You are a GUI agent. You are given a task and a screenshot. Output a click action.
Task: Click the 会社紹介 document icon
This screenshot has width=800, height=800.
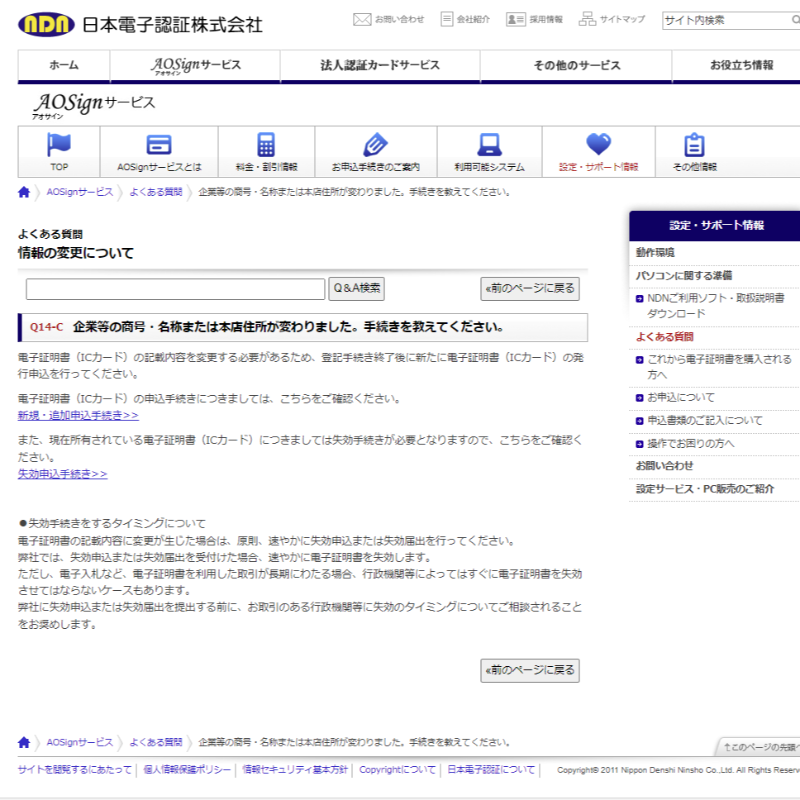[x=446, y=19]
